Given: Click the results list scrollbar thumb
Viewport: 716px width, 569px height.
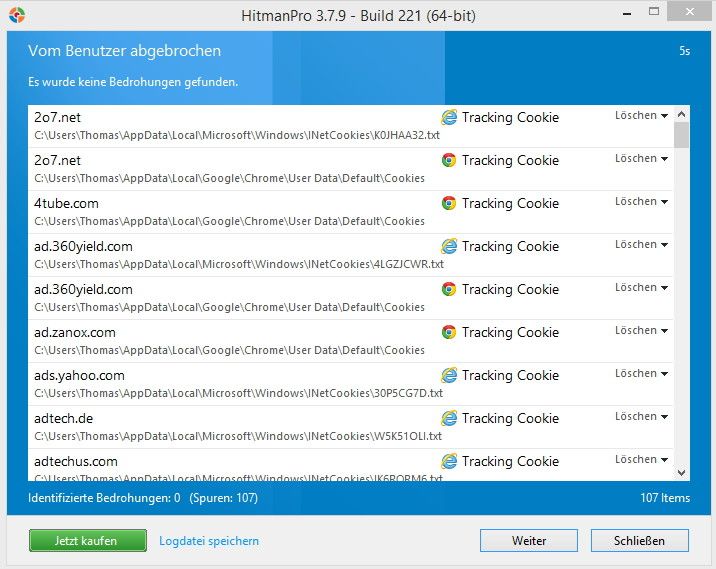Looking at the screenshot, I should (681, 135).
